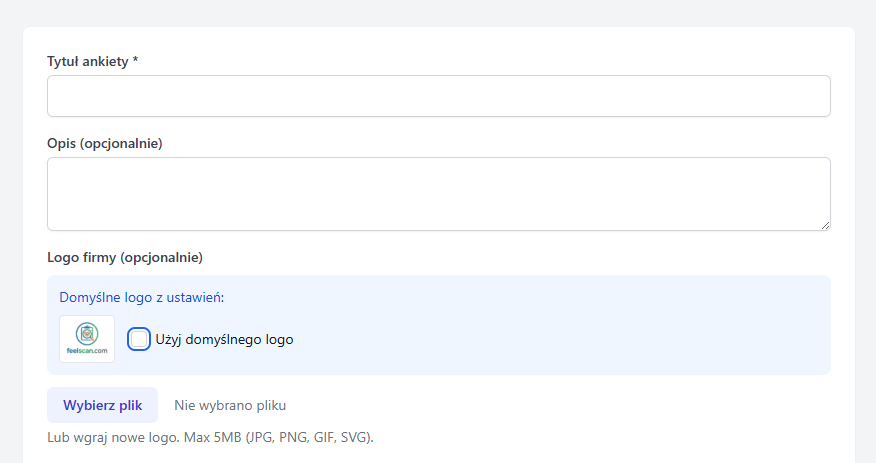Enable the Użyj domyślnego logo checkbox
The image size is (876, 463).
click(x=139, y=339)
